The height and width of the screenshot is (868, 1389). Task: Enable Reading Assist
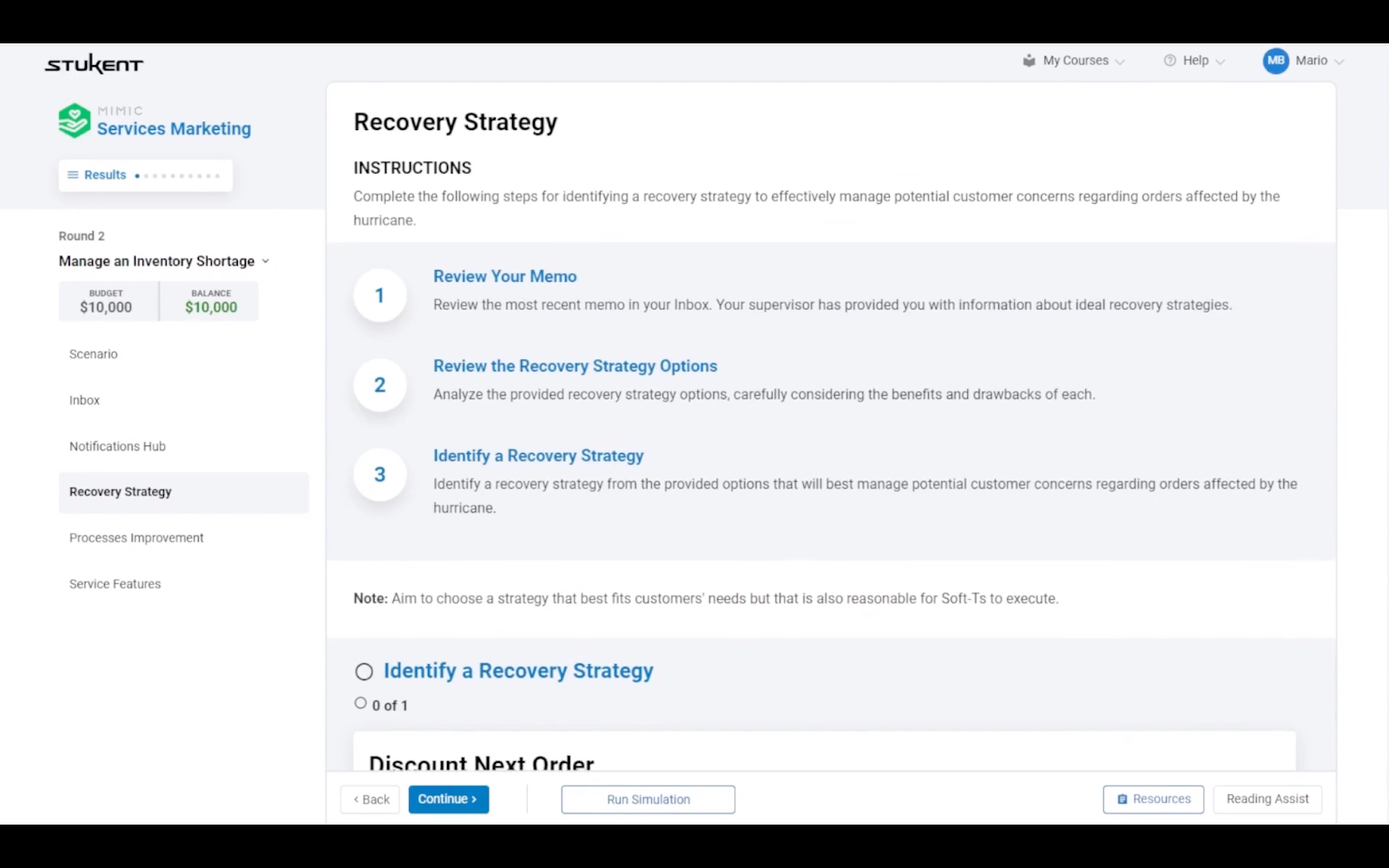[1267, 799]
